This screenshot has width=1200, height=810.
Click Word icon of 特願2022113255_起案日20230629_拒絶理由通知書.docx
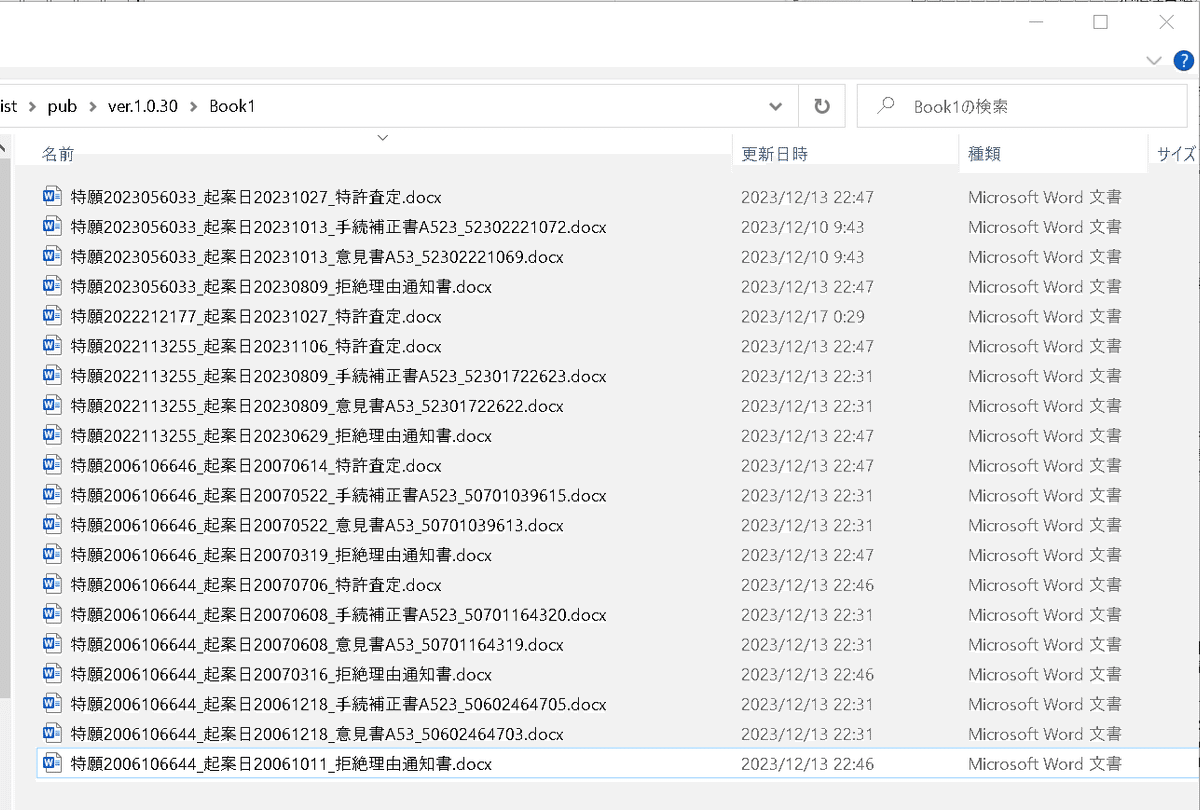[x=52, y=435]
